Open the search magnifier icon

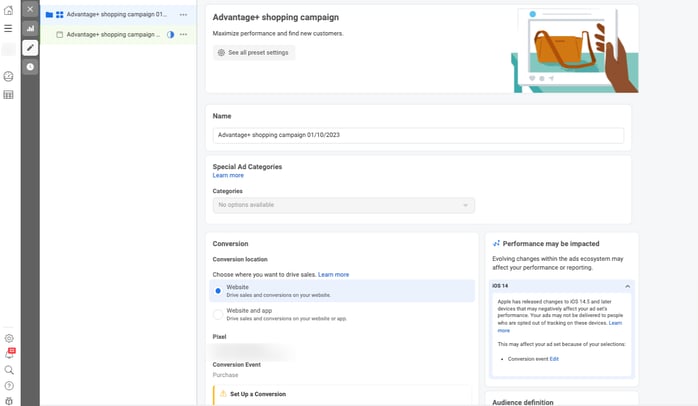coord(9,370)
